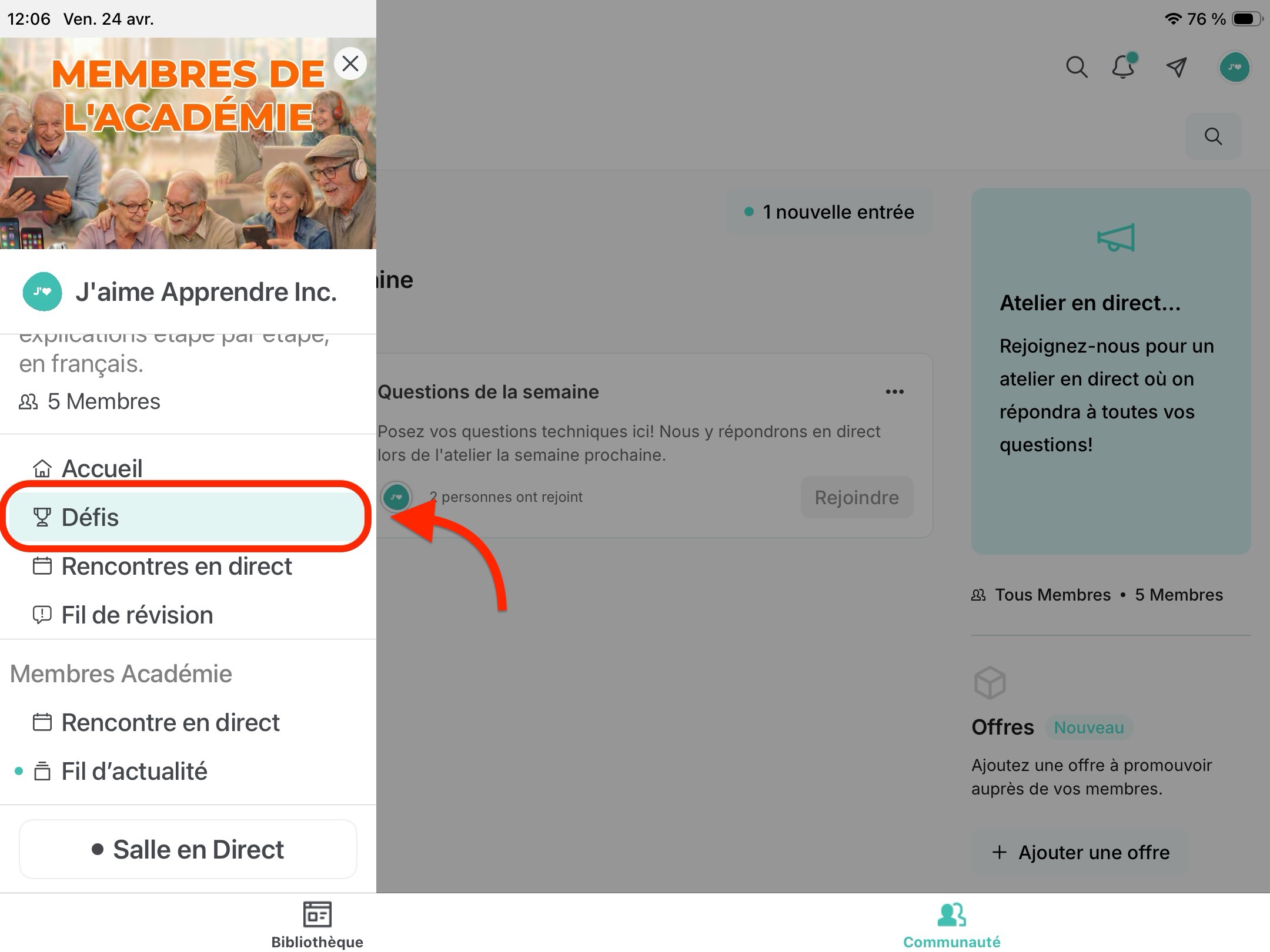Screen dimensions: 1270x952
Task: Tap the Salle en Direct button
Action: click(x=188, y=849)
